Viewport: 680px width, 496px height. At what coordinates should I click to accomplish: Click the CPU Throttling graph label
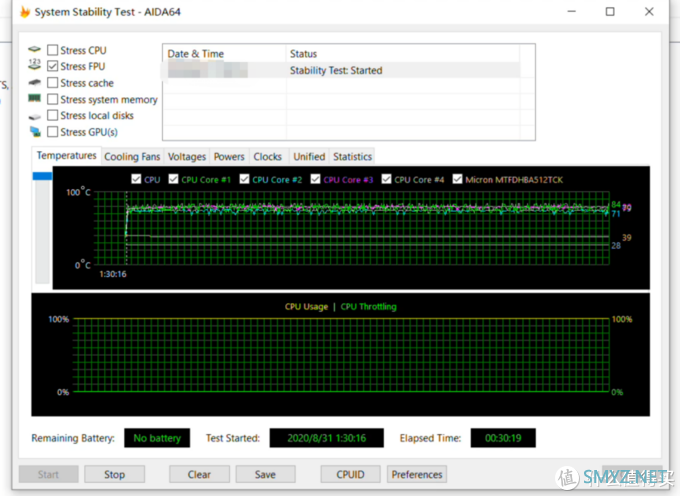click(x=369, y=307)
